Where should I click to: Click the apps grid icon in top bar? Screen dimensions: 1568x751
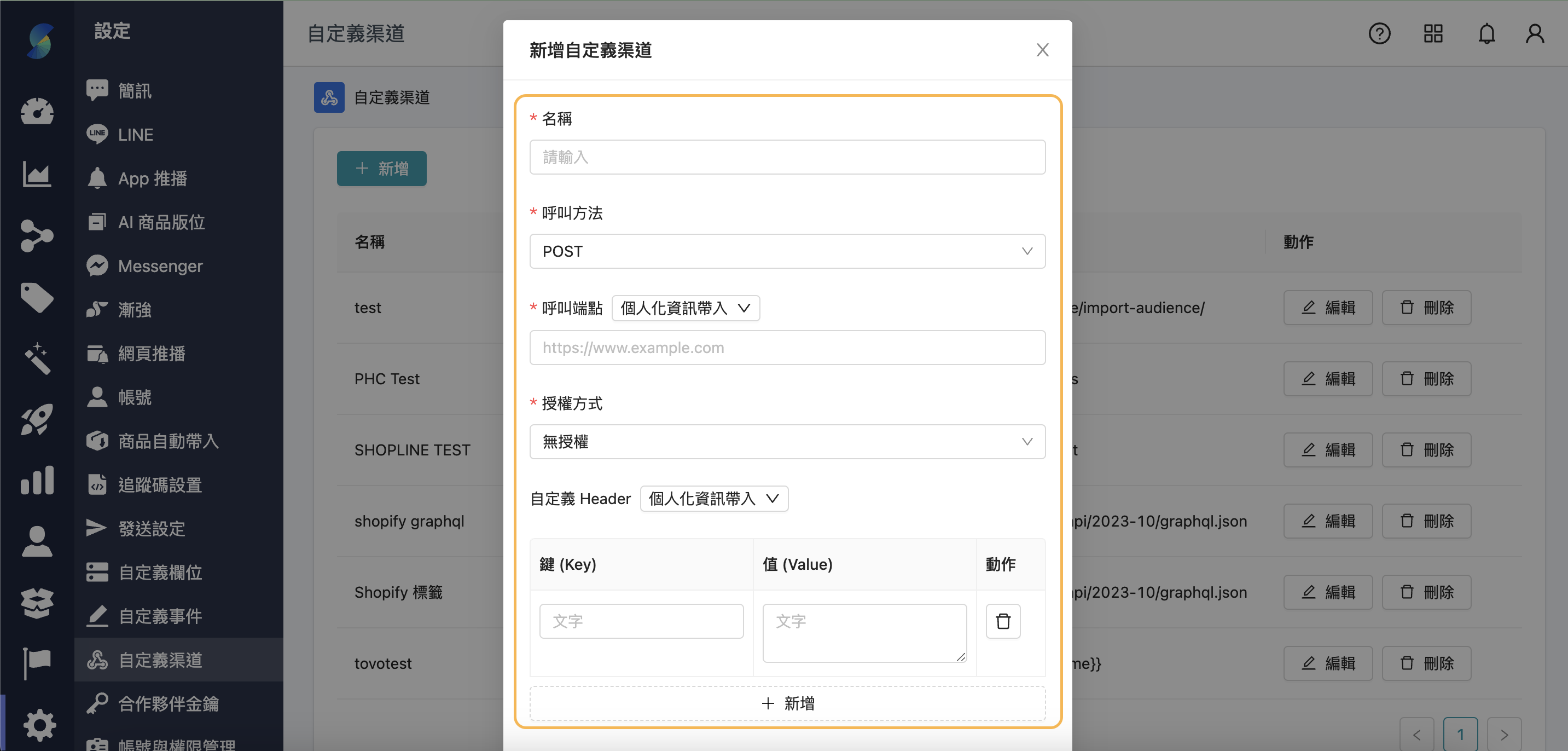1433,34
